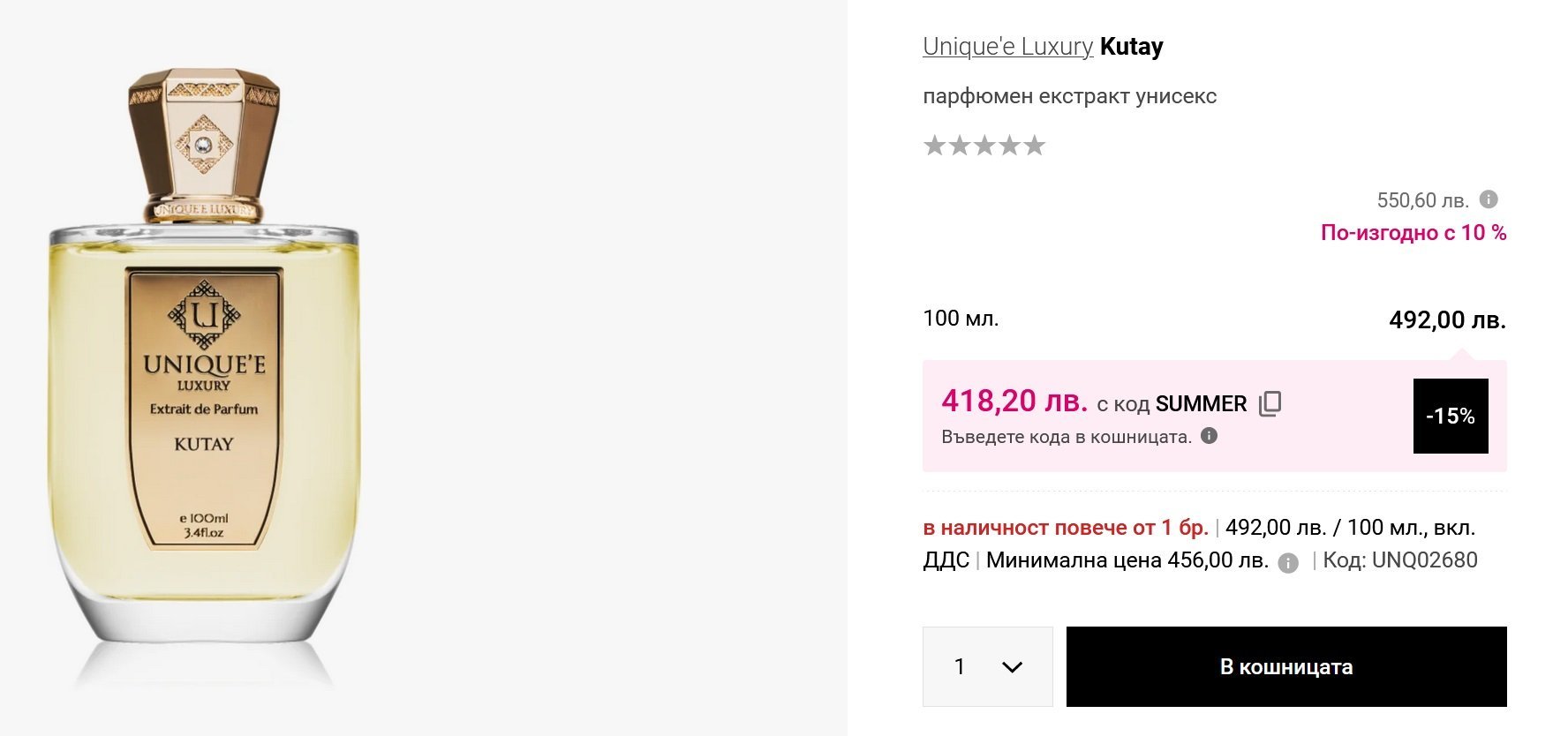The height and width of the screenshot is (736, 1568).
Task: Click the bold 492,00 лв. price
Action: pos(1447,319)
